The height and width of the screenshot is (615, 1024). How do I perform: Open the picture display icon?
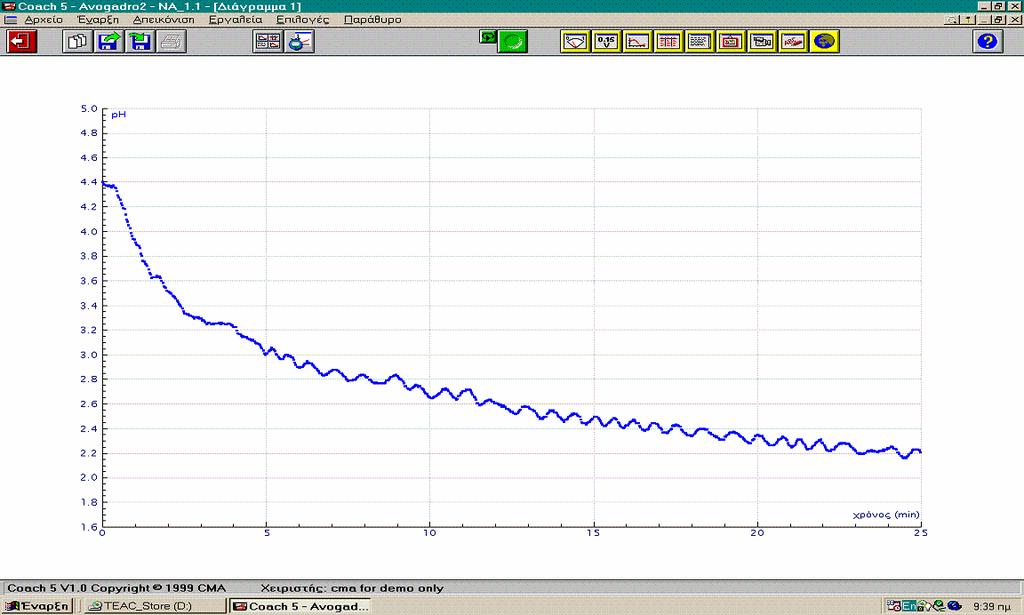[x=731, y=42]
